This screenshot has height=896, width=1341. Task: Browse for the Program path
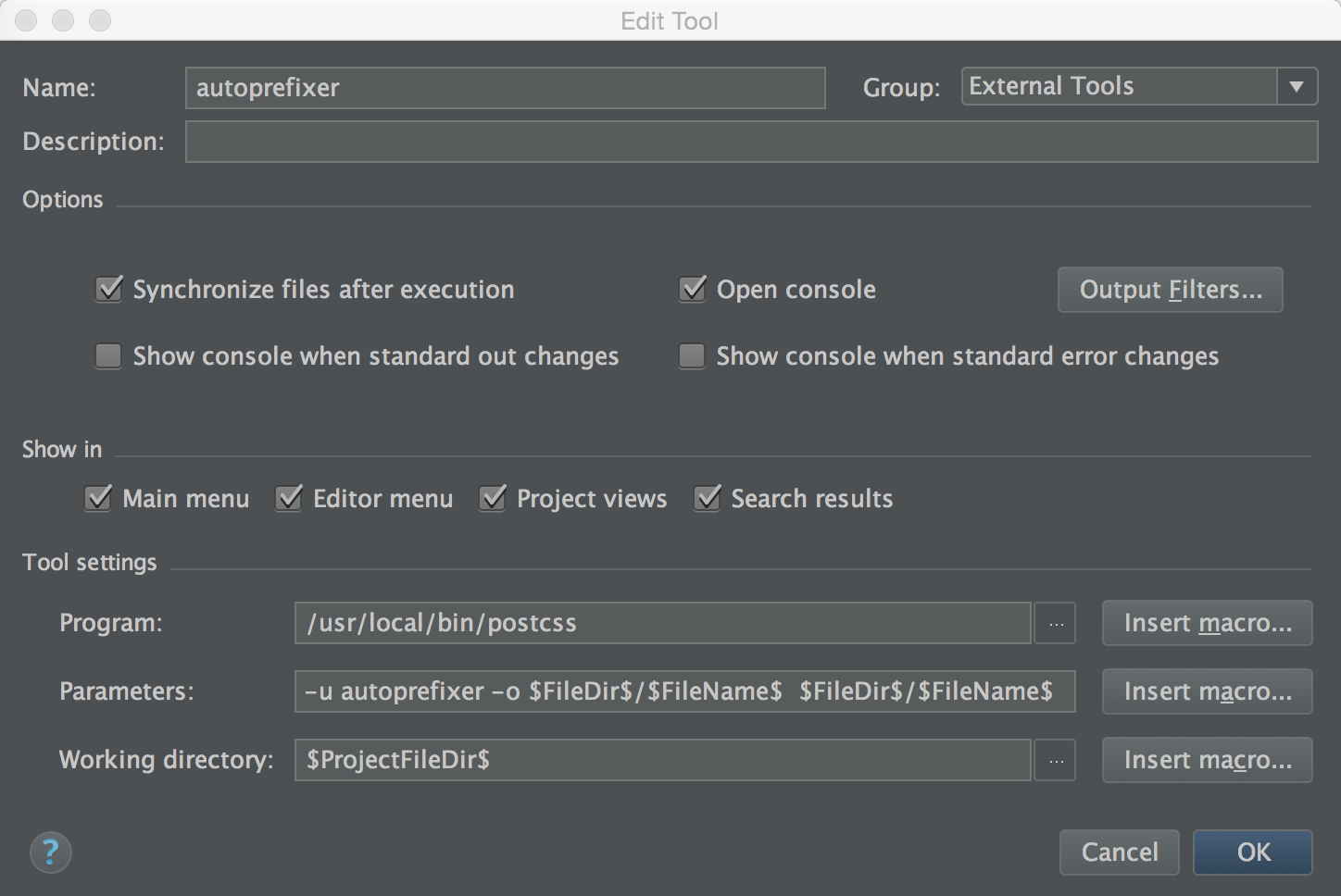[1055, 624]
